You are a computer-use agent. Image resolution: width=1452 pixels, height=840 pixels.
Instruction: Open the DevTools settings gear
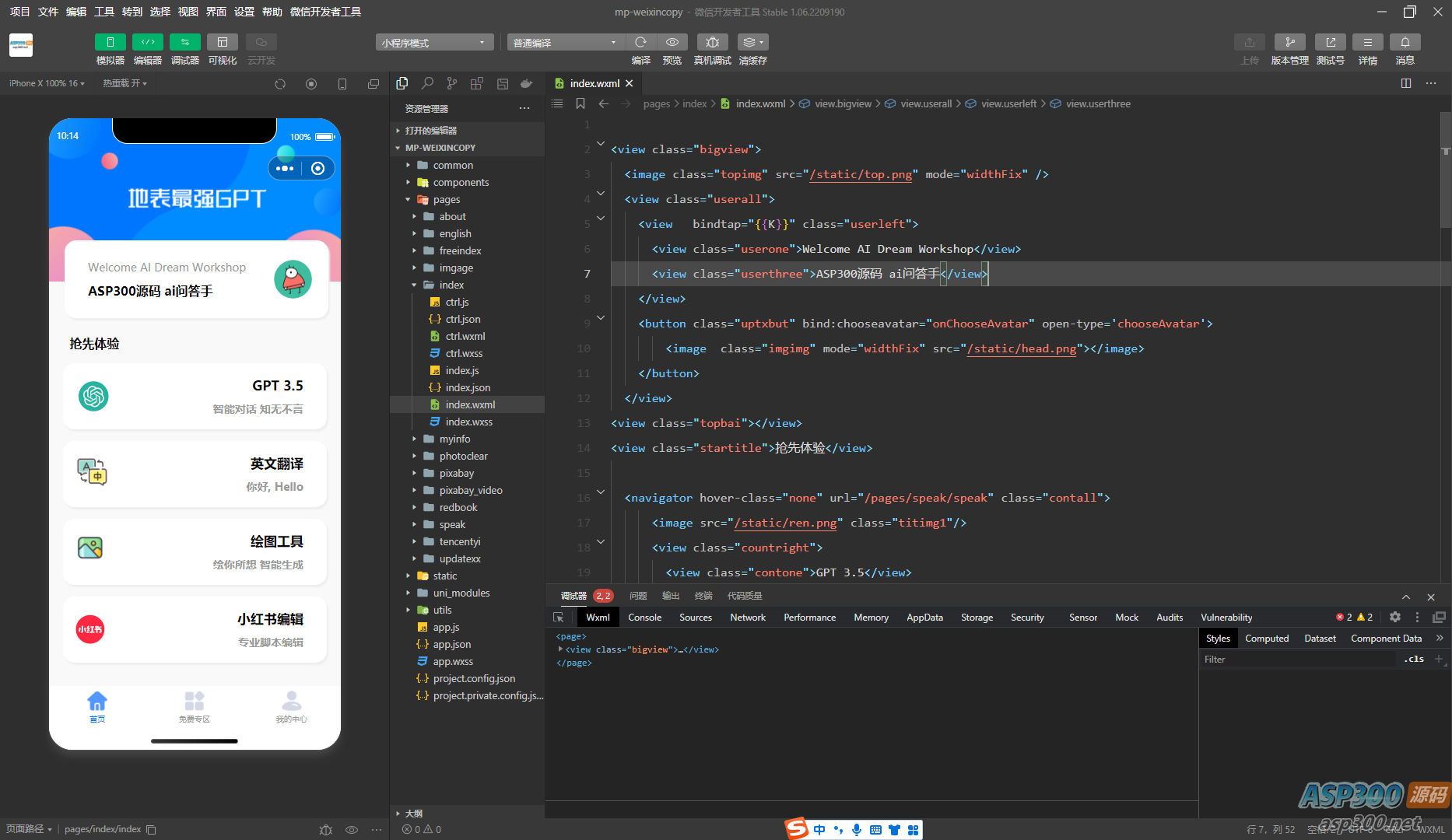[1394, 617]
